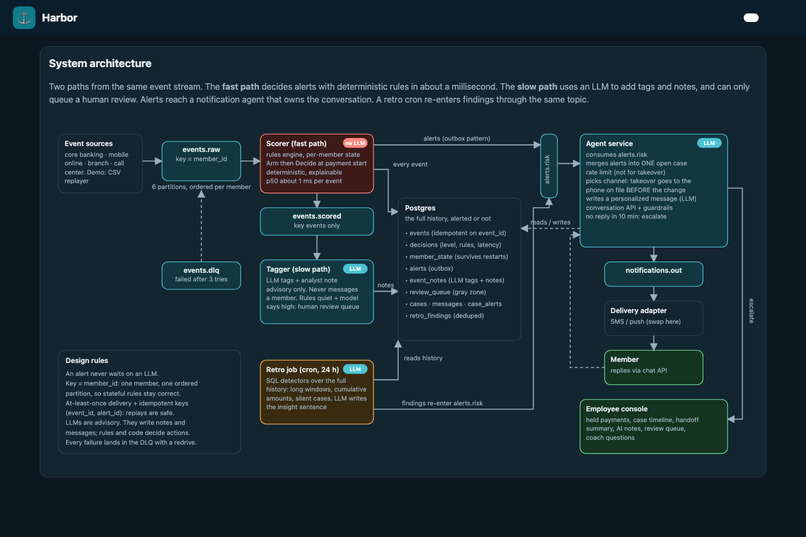Click the "reads / writes" edge label

pyautogui.click(x=551, y=222)
